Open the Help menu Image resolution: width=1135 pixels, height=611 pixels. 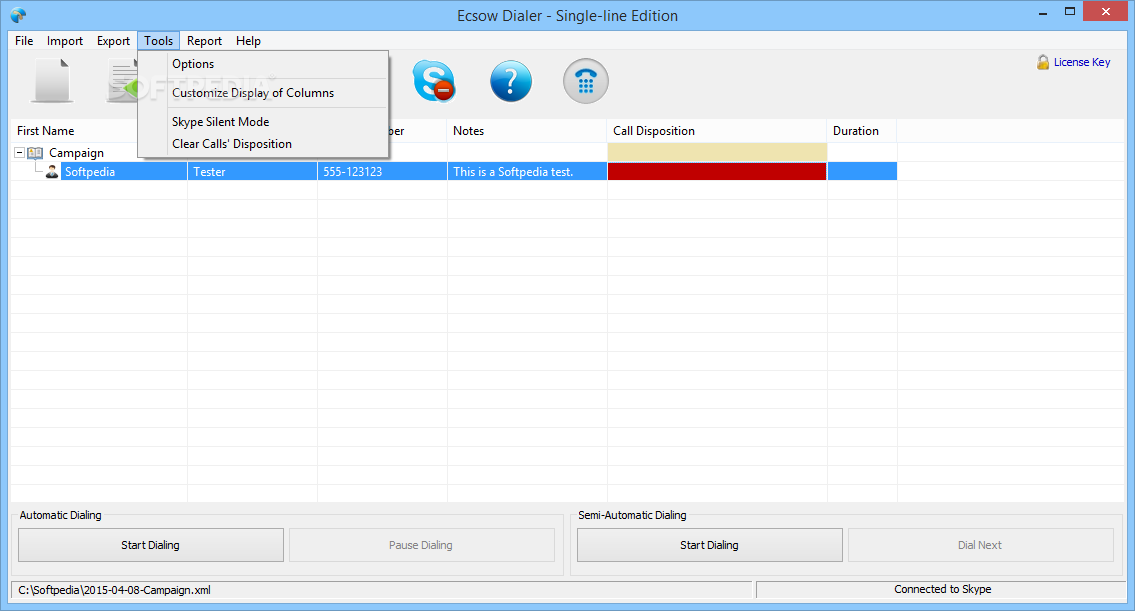248,41
